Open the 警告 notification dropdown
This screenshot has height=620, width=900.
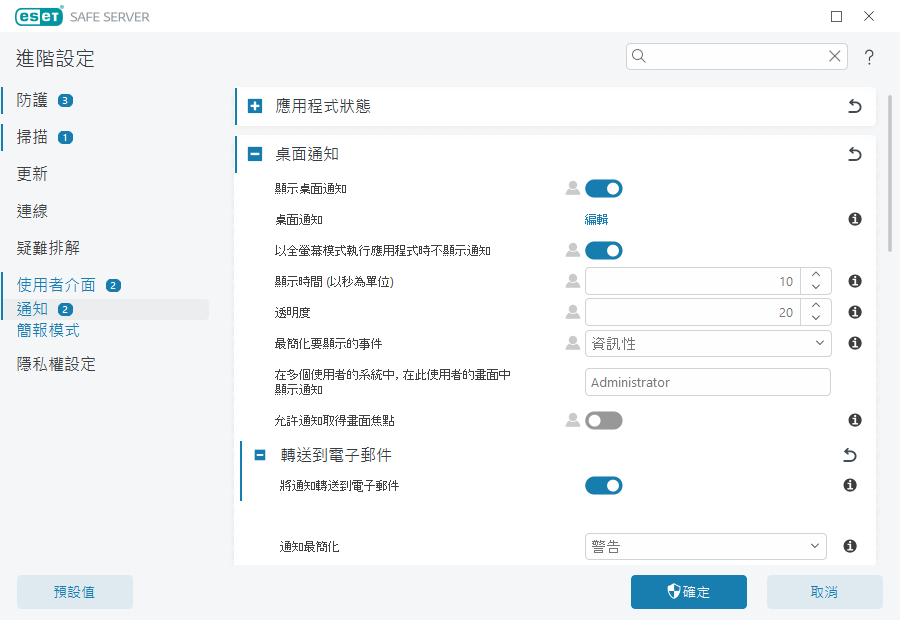705,546
